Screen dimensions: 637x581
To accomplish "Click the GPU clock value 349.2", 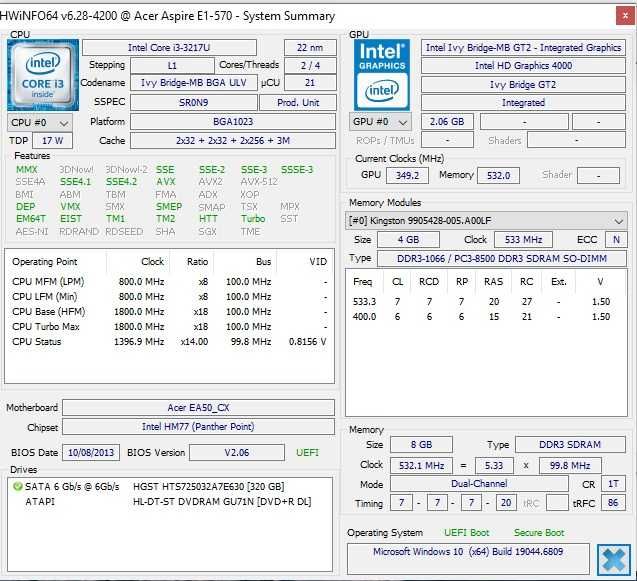I will click(x=407, y=176).
